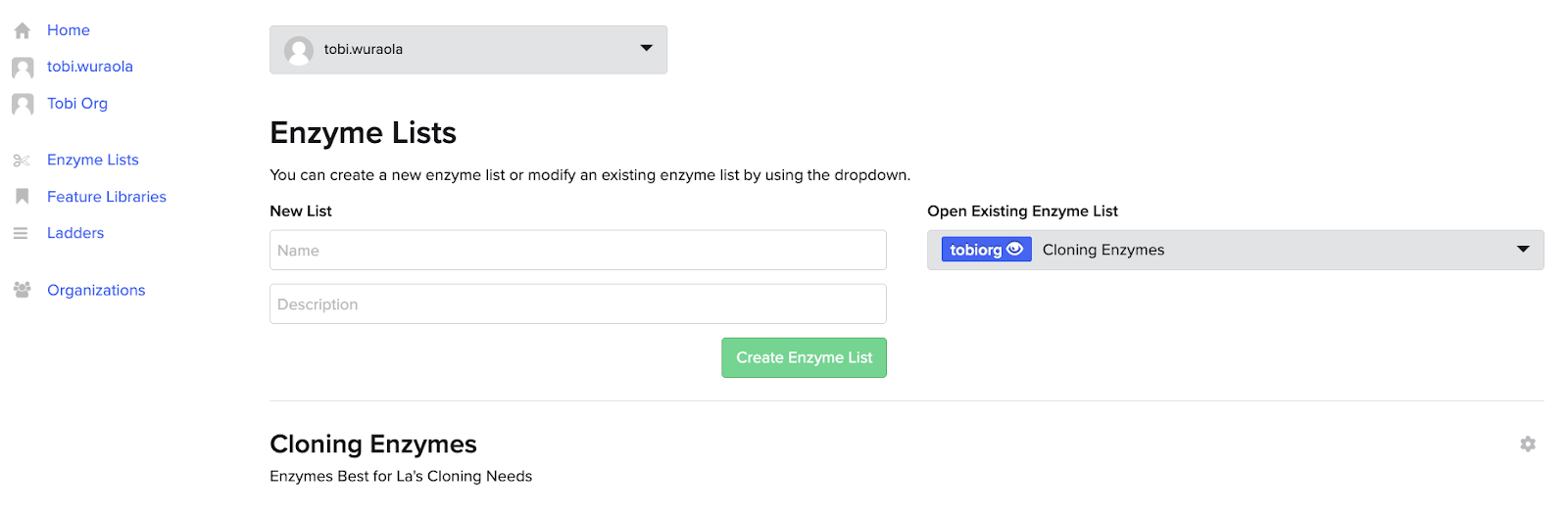The height and width of the screenshot is (515, 1568).
Task: Click the tobiorg badge in enzyme dropdown
Action: point(976,250)
